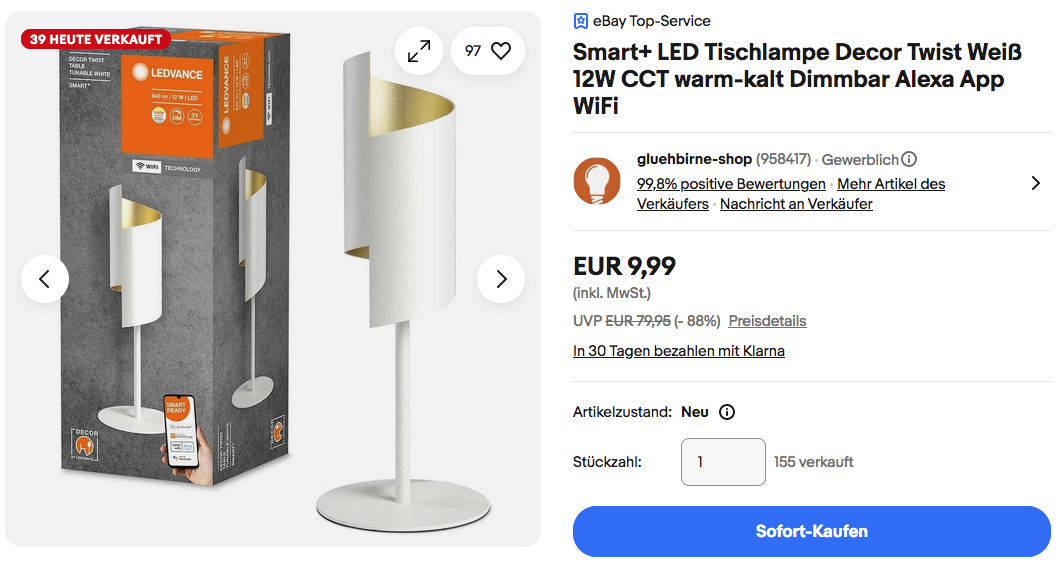The width and height of the screenshot is (1064, 563).
Task: Click the product title heading
Action: click(788, 79)
